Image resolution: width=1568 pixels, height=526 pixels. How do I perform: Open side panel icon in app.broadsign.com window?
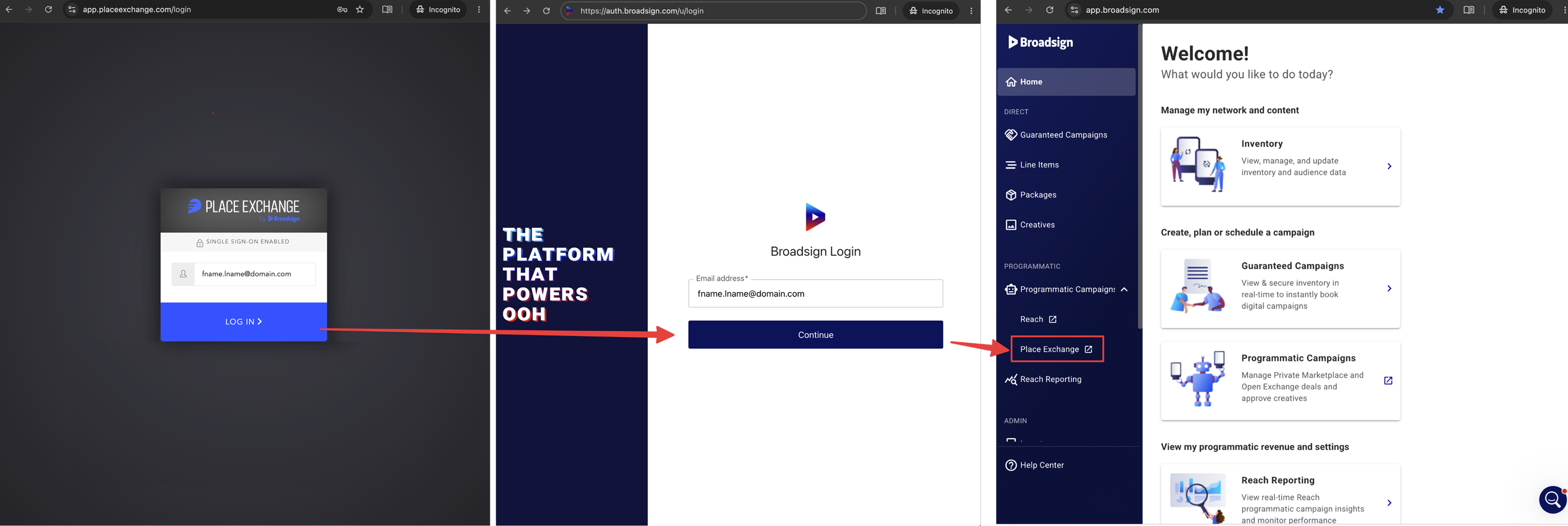[1469, 10]
